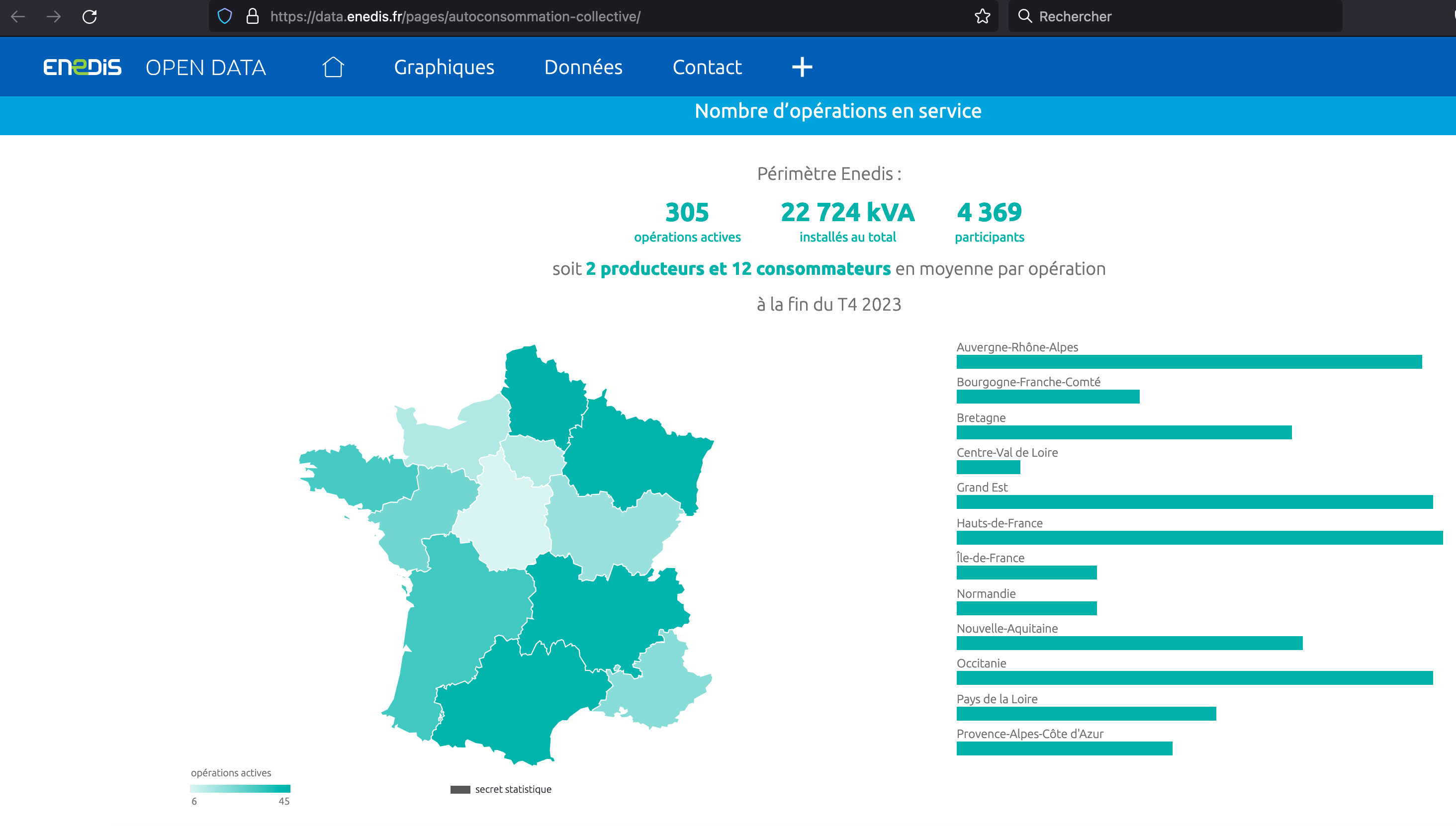The height and width of the screenshot is (826, 1456).
Task: Bookmark page with the star icon
Action: tap(983, 16)
